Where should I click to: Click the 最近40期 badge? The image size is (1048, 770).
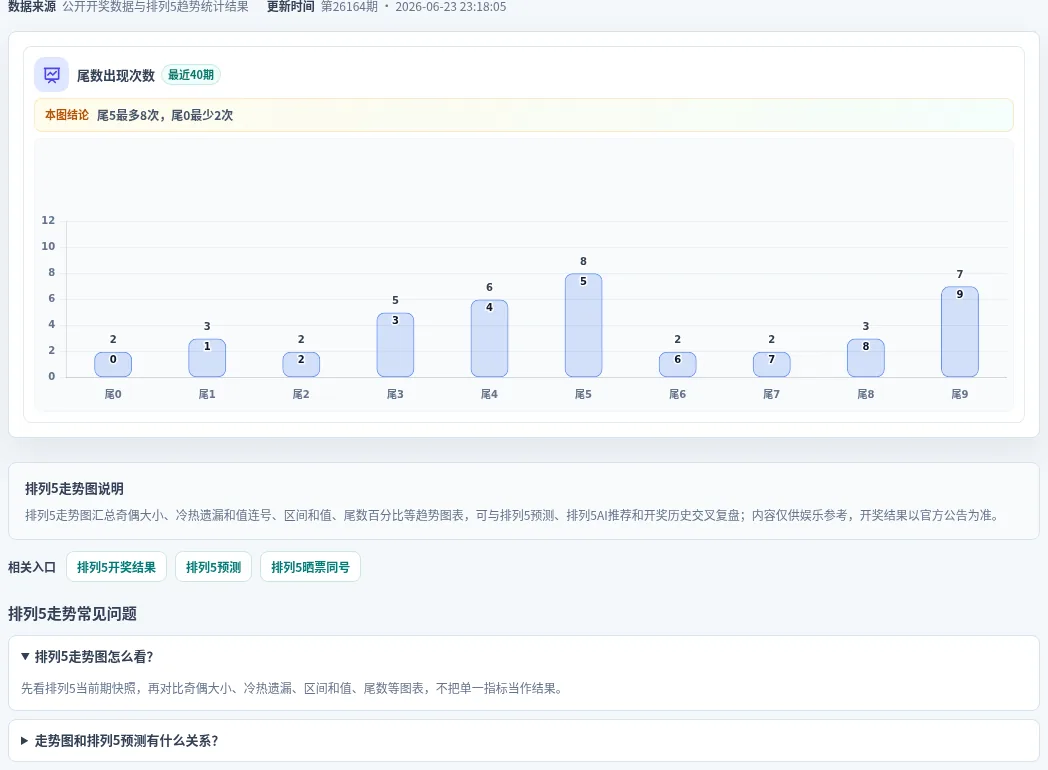[191, 75]
